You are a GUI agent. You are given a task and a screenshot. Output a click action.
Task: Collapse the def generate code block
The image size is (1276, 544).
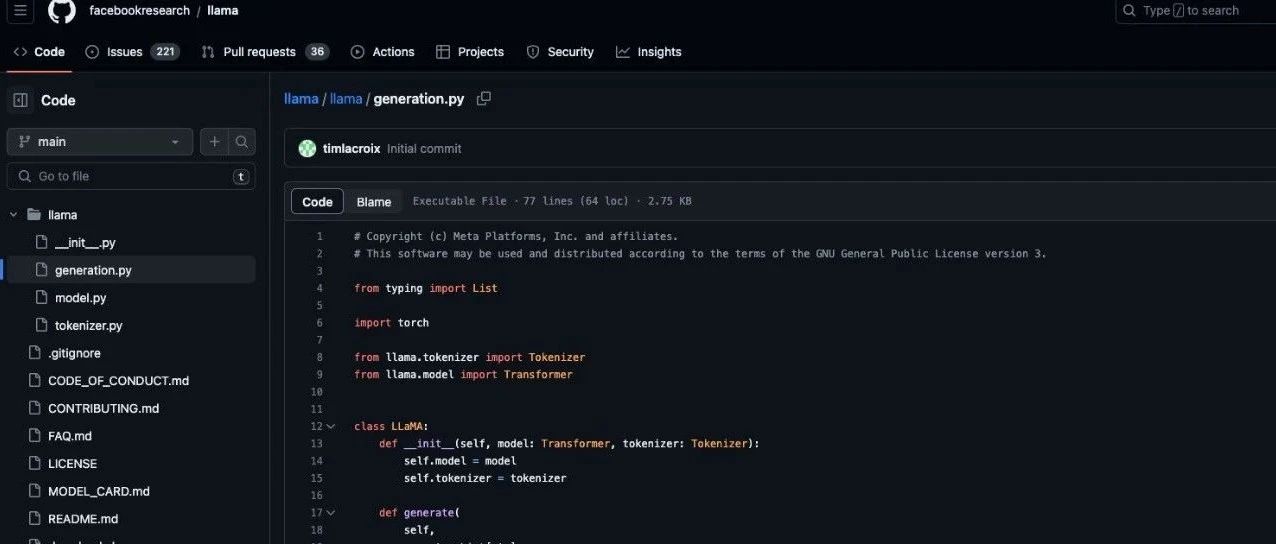pos(331,513)
